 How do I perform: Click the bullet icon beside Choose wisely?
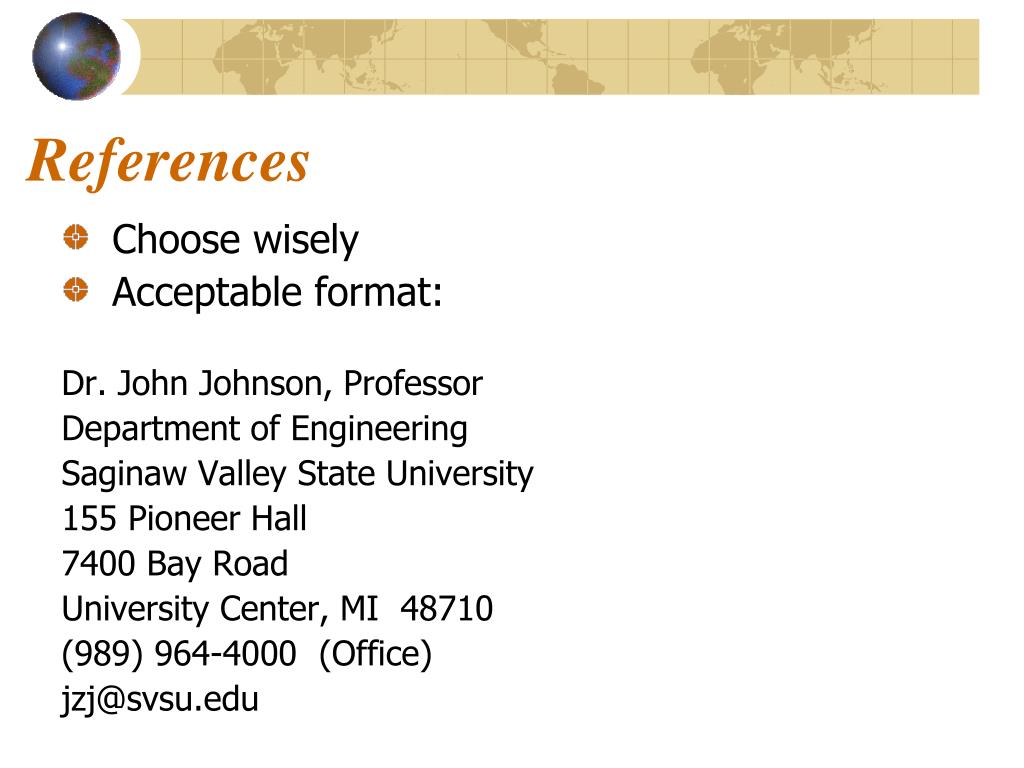point(76,237)
